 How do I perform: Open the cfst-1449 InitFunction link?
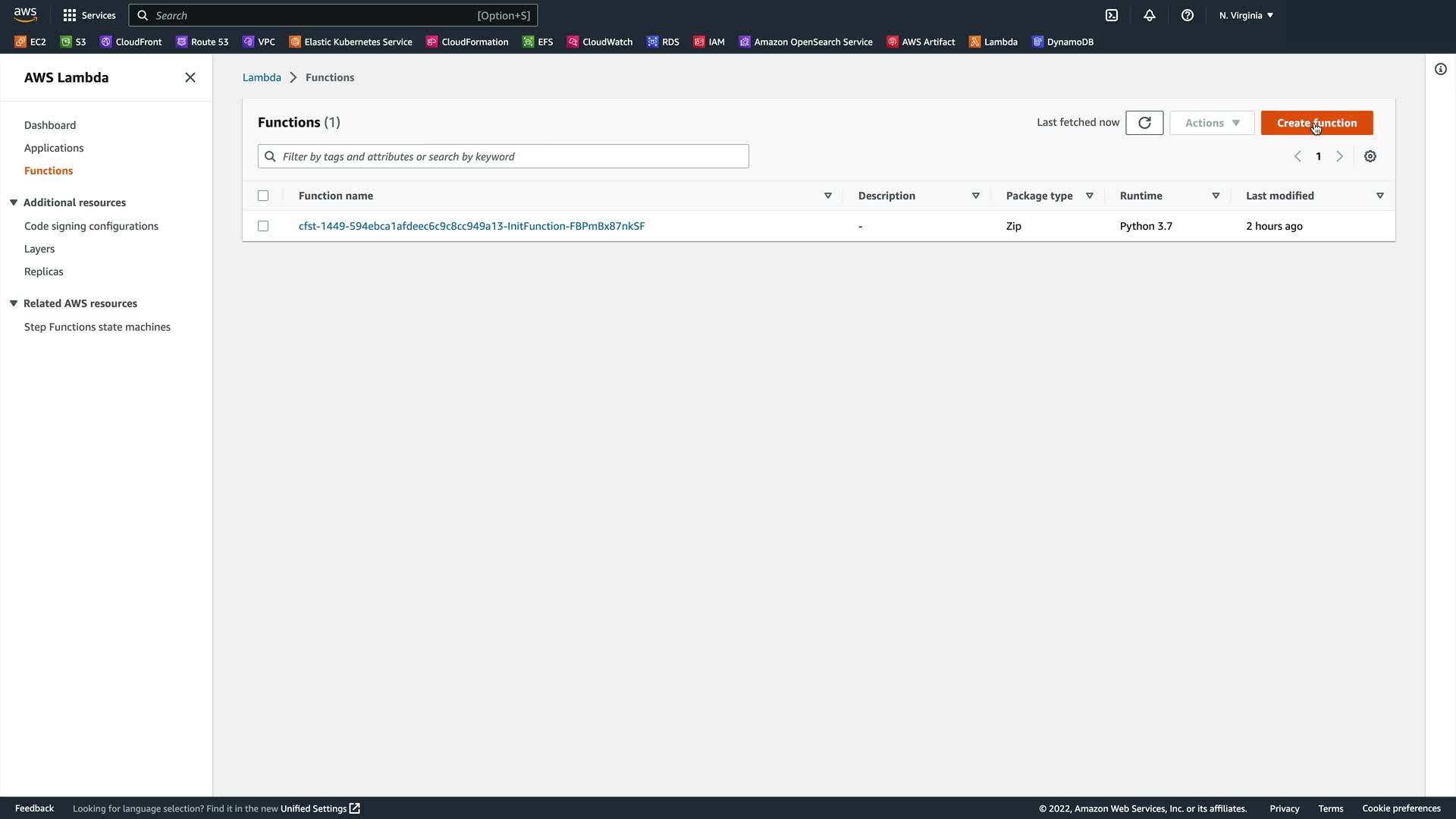[x=472, y=226]
